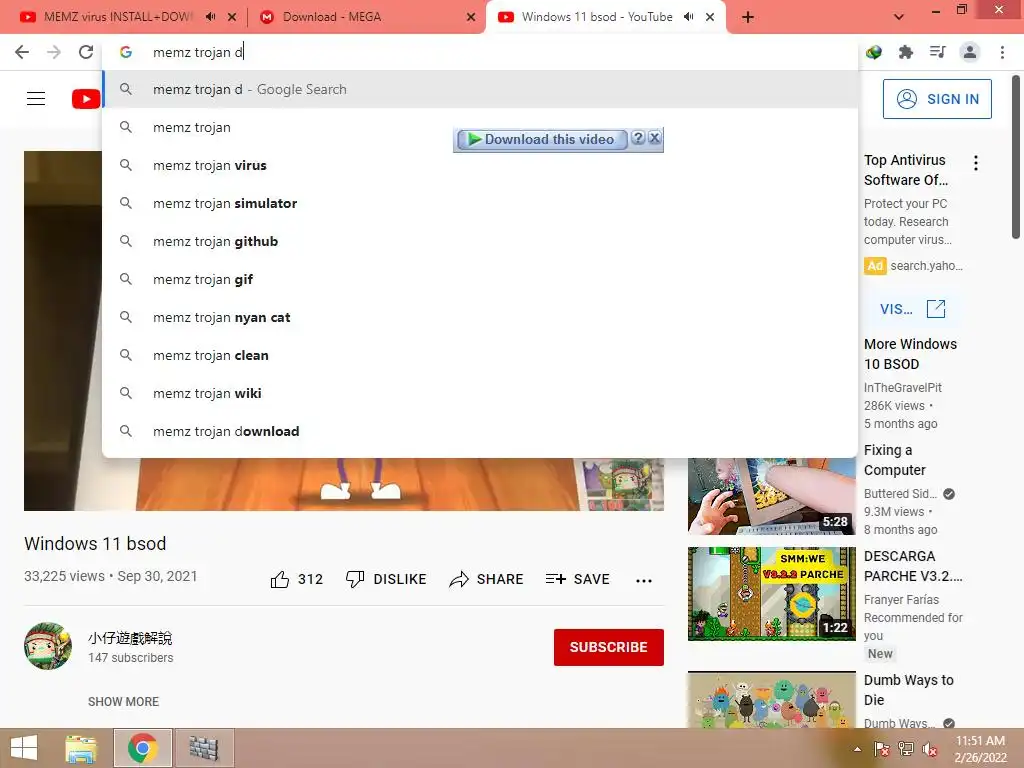Subscribe with the red SUBSCRIBE button

(609, 647)
